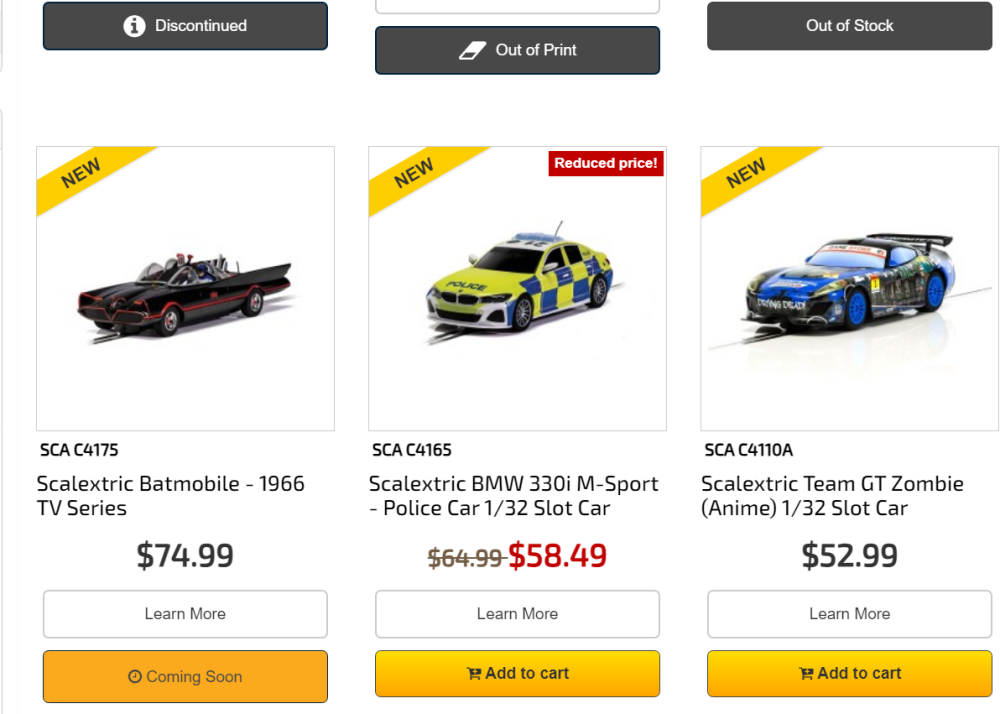Image resolution: width=1000 pixels, height=714 pixels.
Task: Click Learn More under the Batmobile
Action: [x=185, y=614]
